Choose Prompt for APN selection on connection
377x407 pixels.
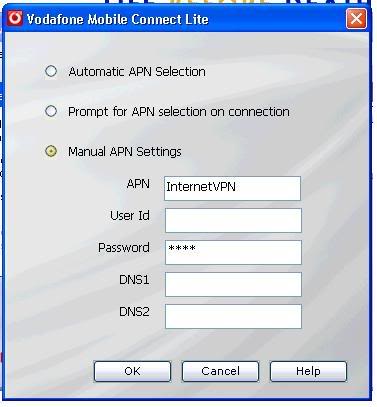coord(51,111)
